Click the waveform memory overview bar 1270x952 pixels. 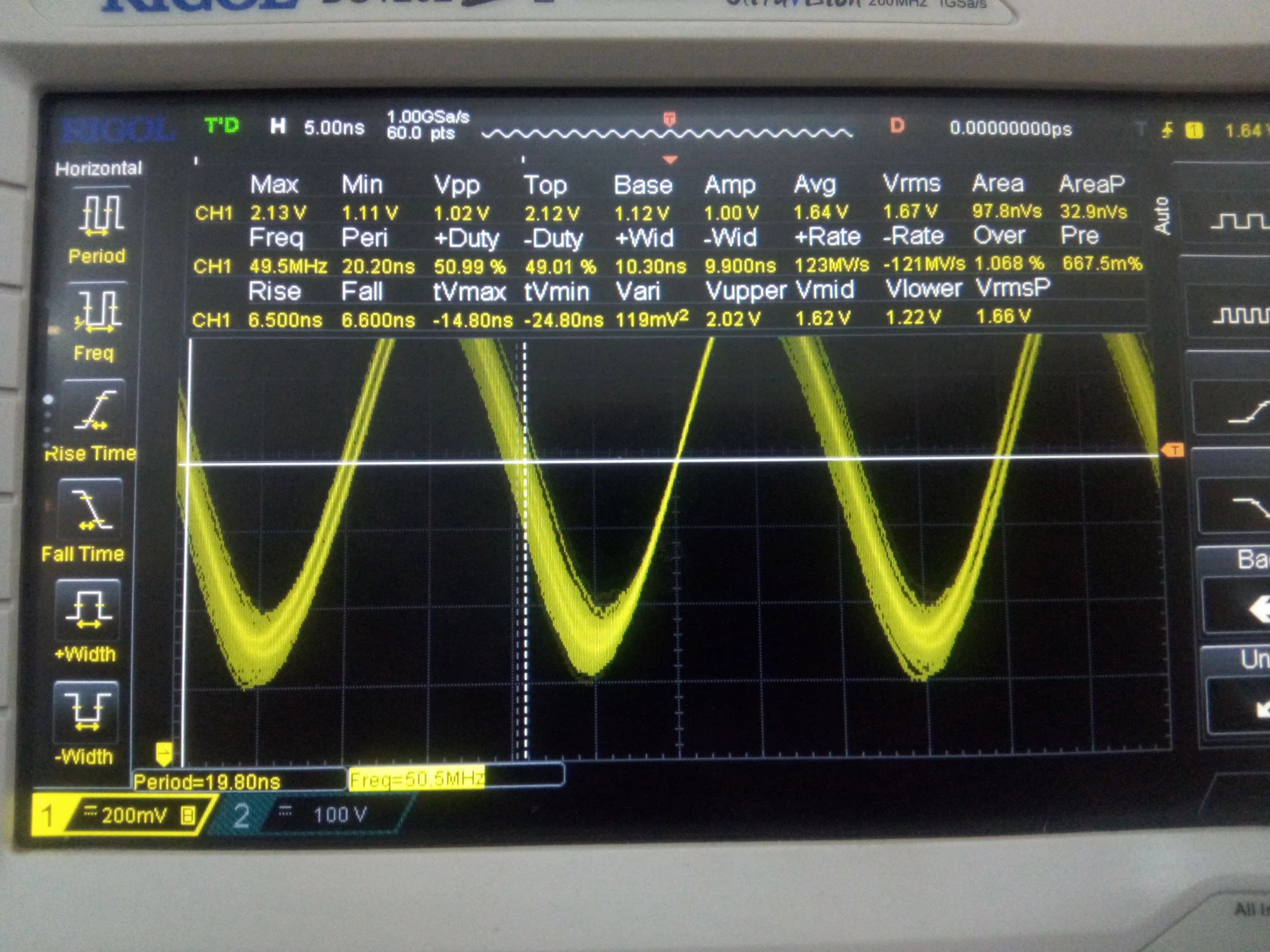click(x=667, y=134)
